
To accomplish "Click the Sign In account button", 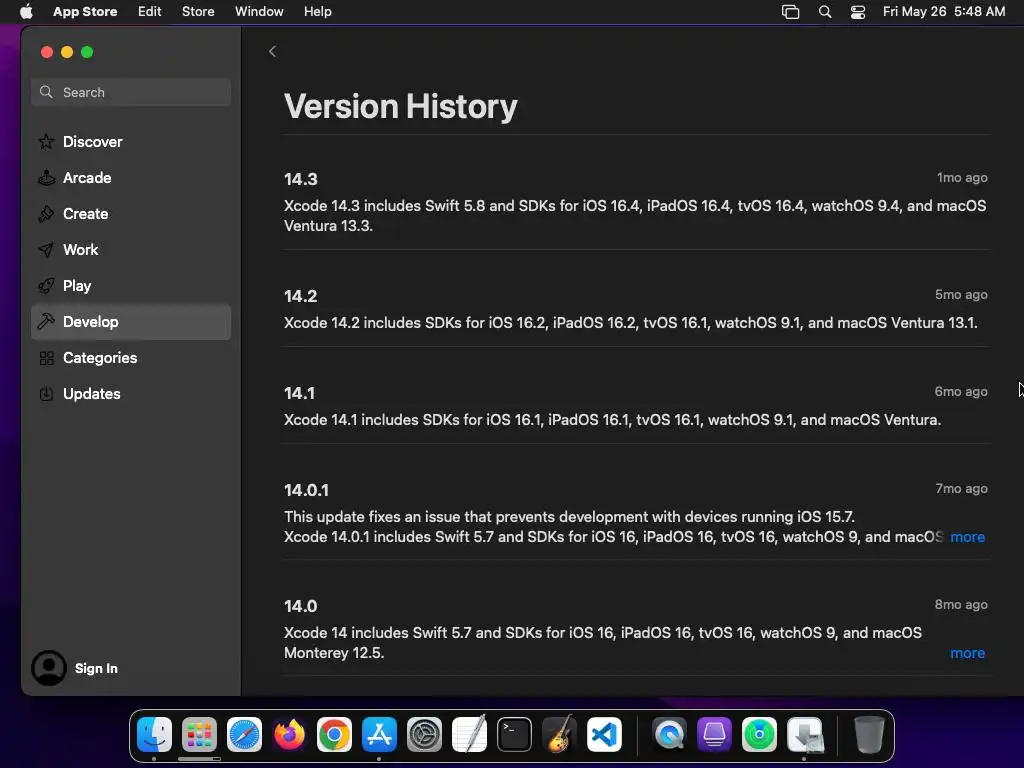I will pyautogui.click(x=75, y=668).
